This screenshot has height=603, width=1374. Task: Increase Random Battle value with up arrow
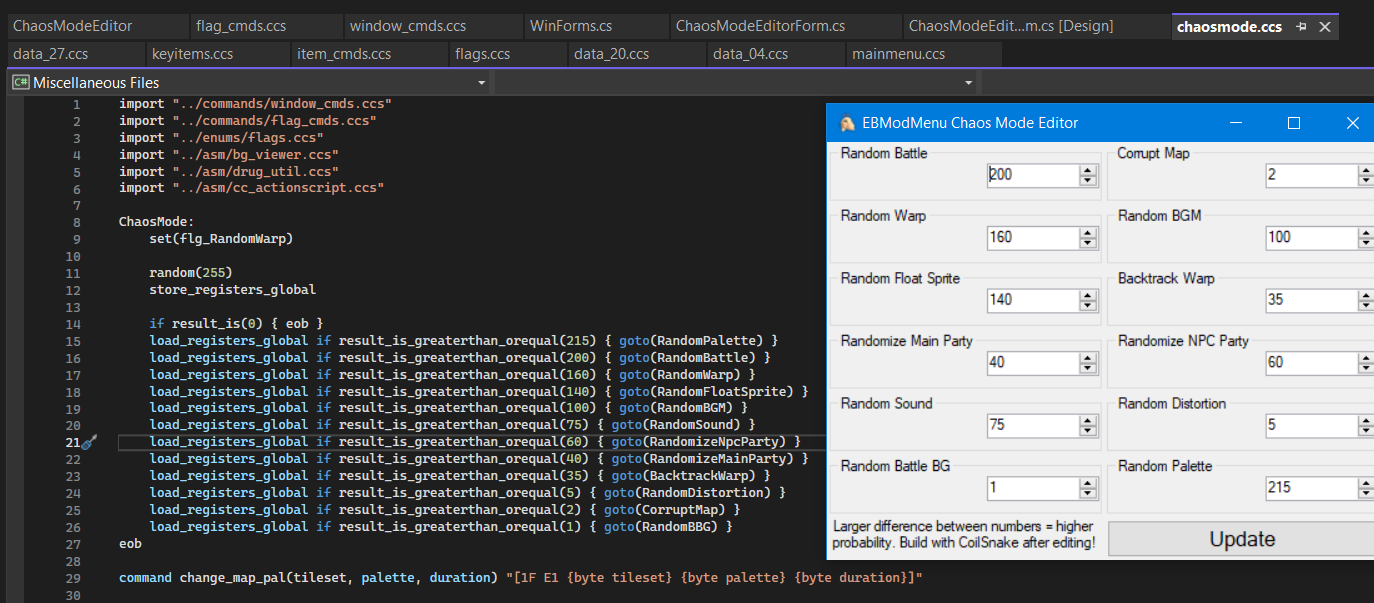[x=1088, y=169]
